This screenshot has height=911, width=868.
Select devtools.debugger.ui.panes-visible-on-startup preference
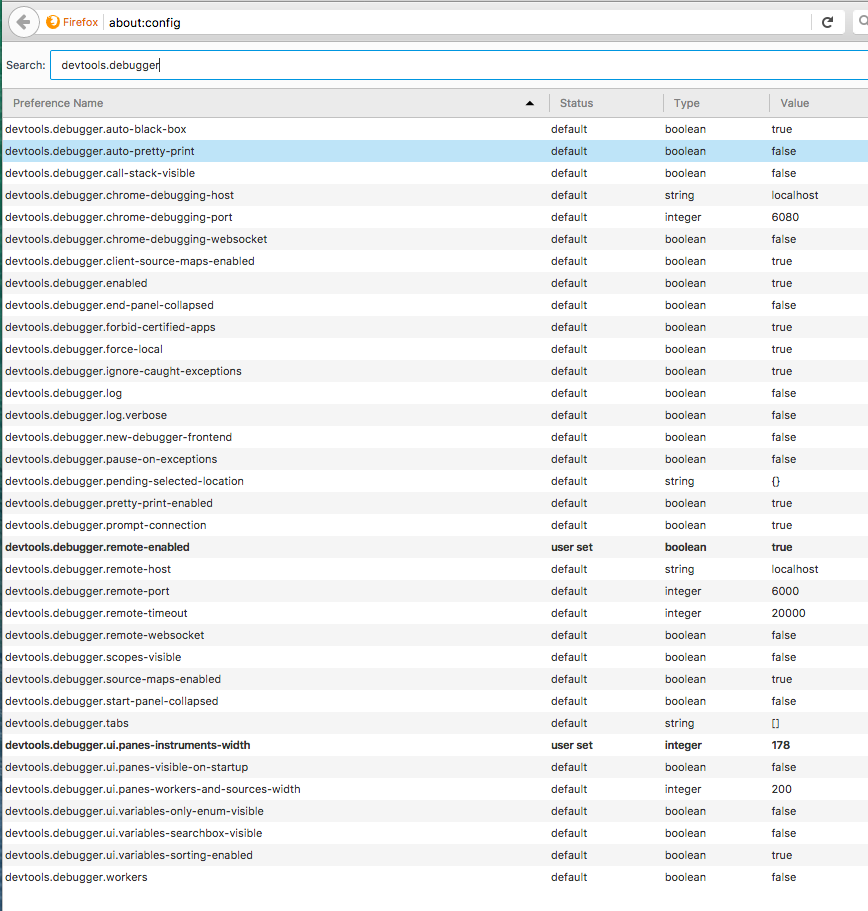435,767
